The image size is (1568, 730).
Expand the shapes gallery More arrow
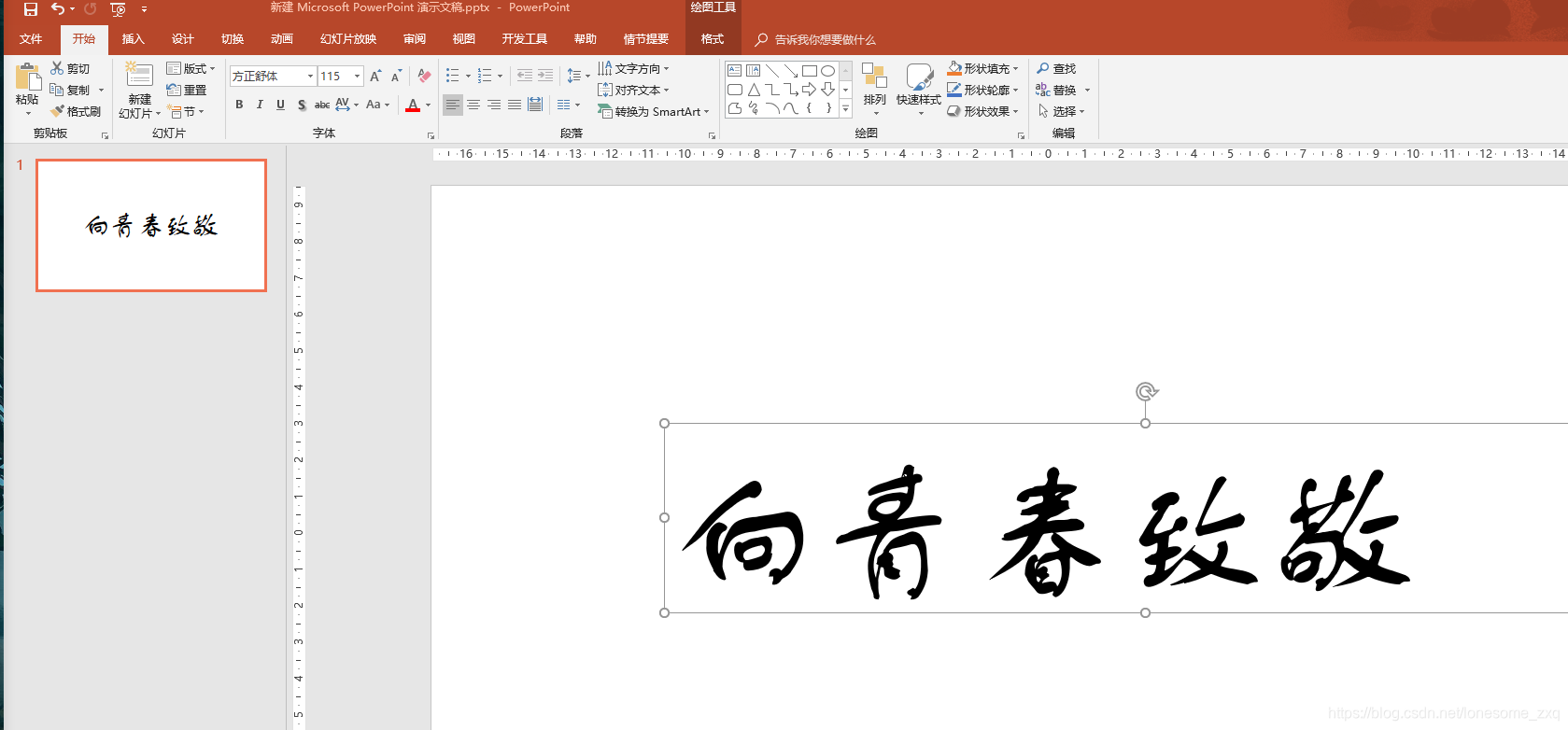tap(845, 109)
